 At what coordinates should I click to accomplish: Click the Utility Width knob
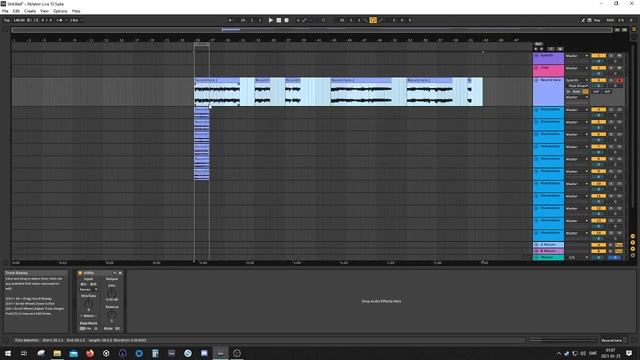[88, 304]
